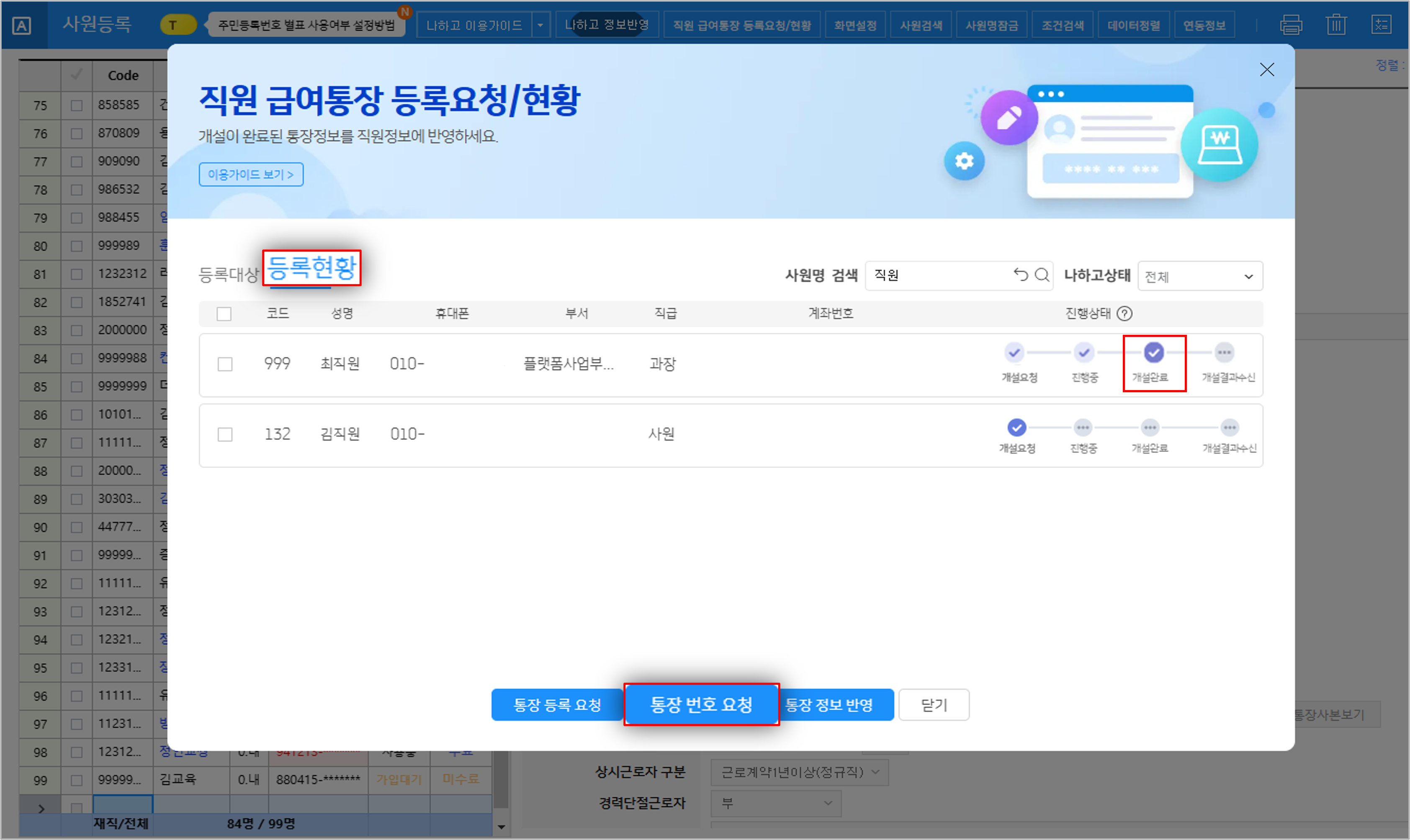Click the 통장 번호 요청 button
Screen dimensions: 1410x840
(x=701, y=704)
